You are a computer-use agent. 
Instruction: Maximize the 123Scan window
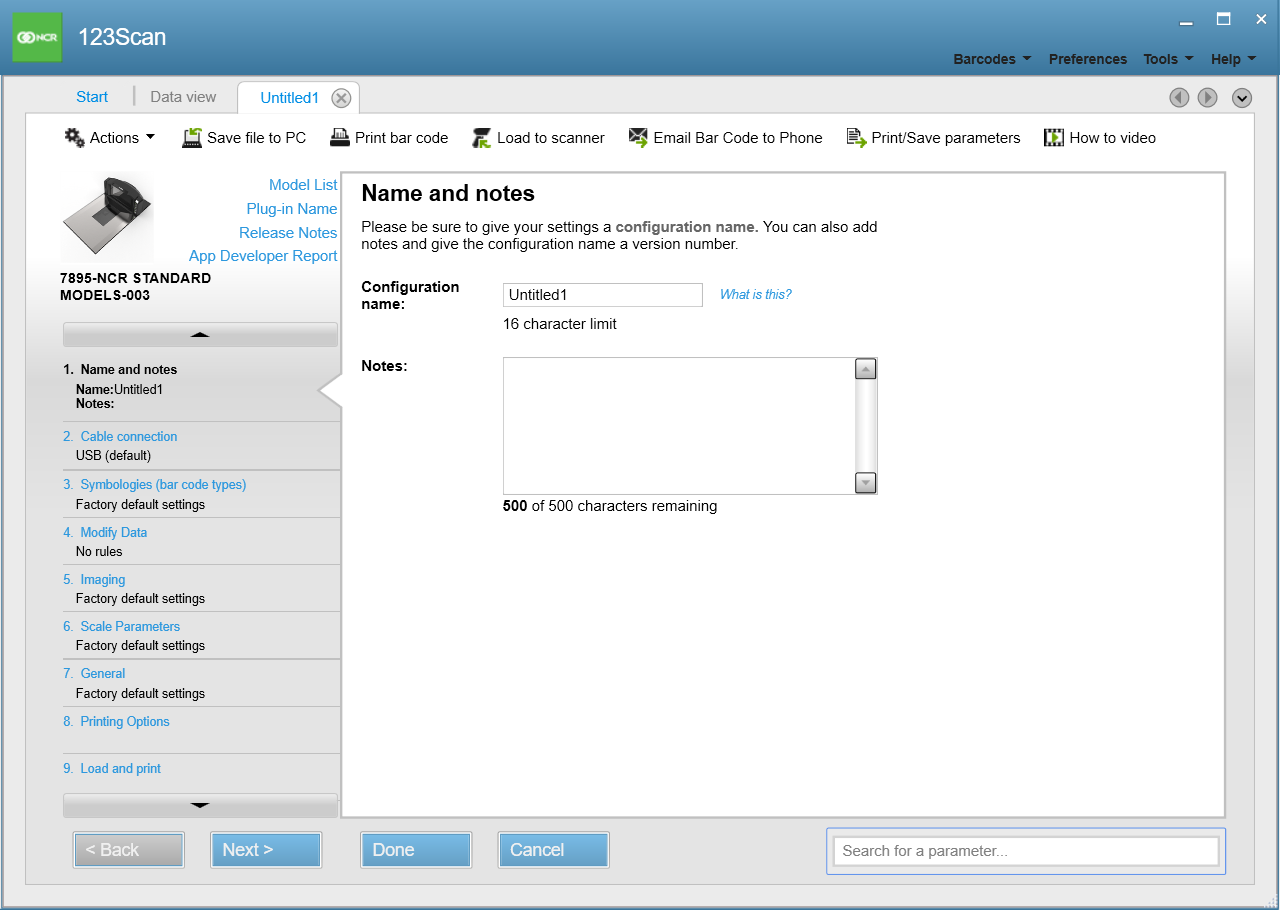[1223, 19]
